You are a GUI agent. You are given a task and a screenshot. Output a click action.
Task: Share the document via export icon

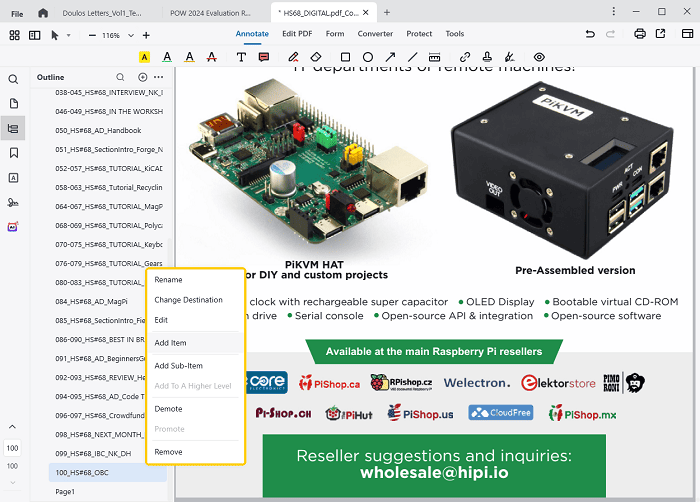coord(660,34)
